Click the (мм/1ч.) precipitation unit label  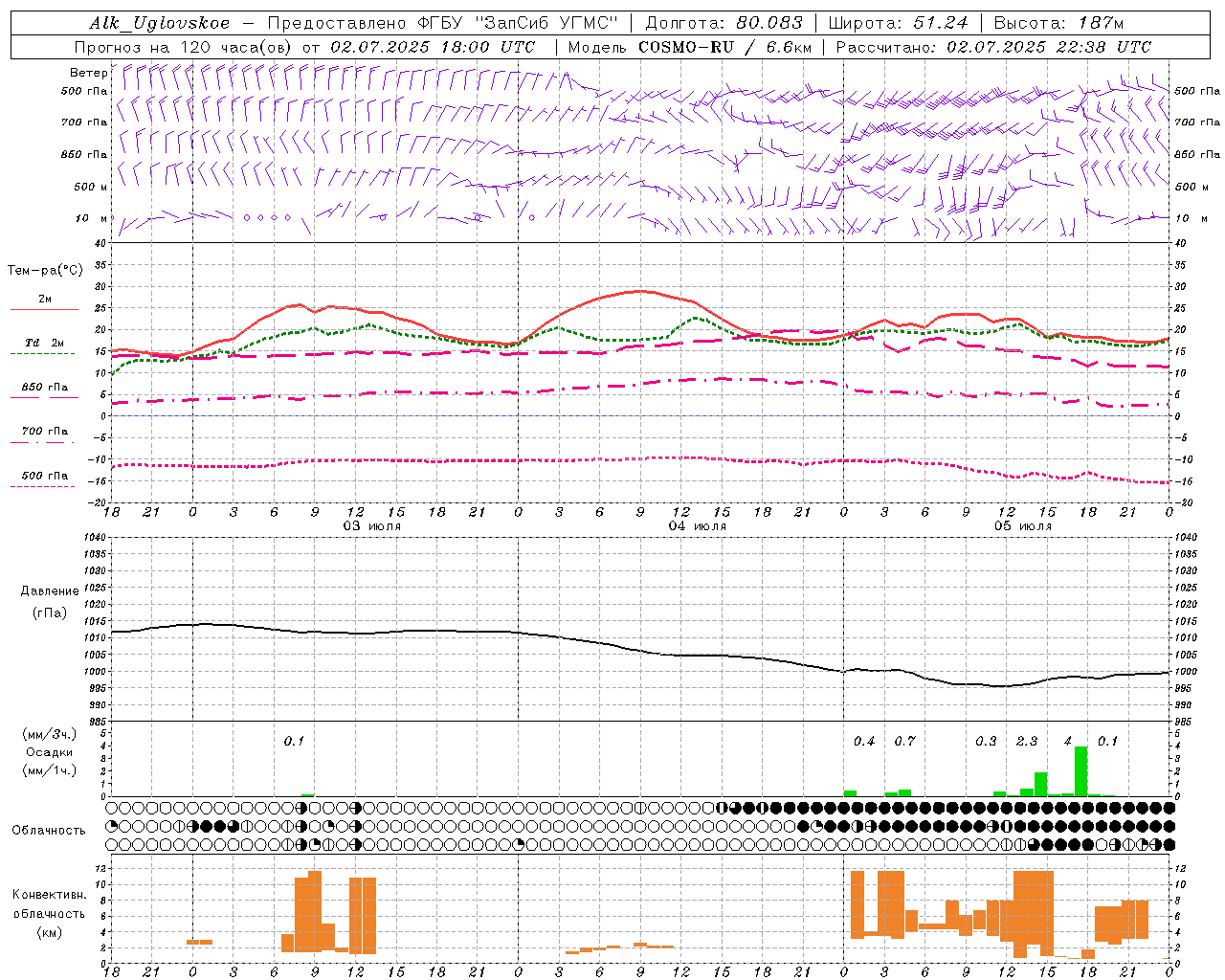tap(49, 770)
